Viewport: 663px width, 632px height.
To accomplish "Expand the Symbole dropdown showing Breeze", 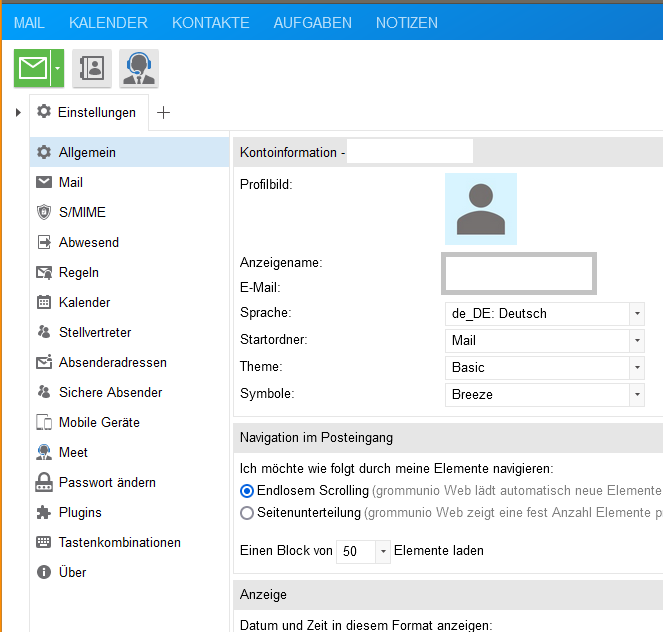I will point(637,394).
